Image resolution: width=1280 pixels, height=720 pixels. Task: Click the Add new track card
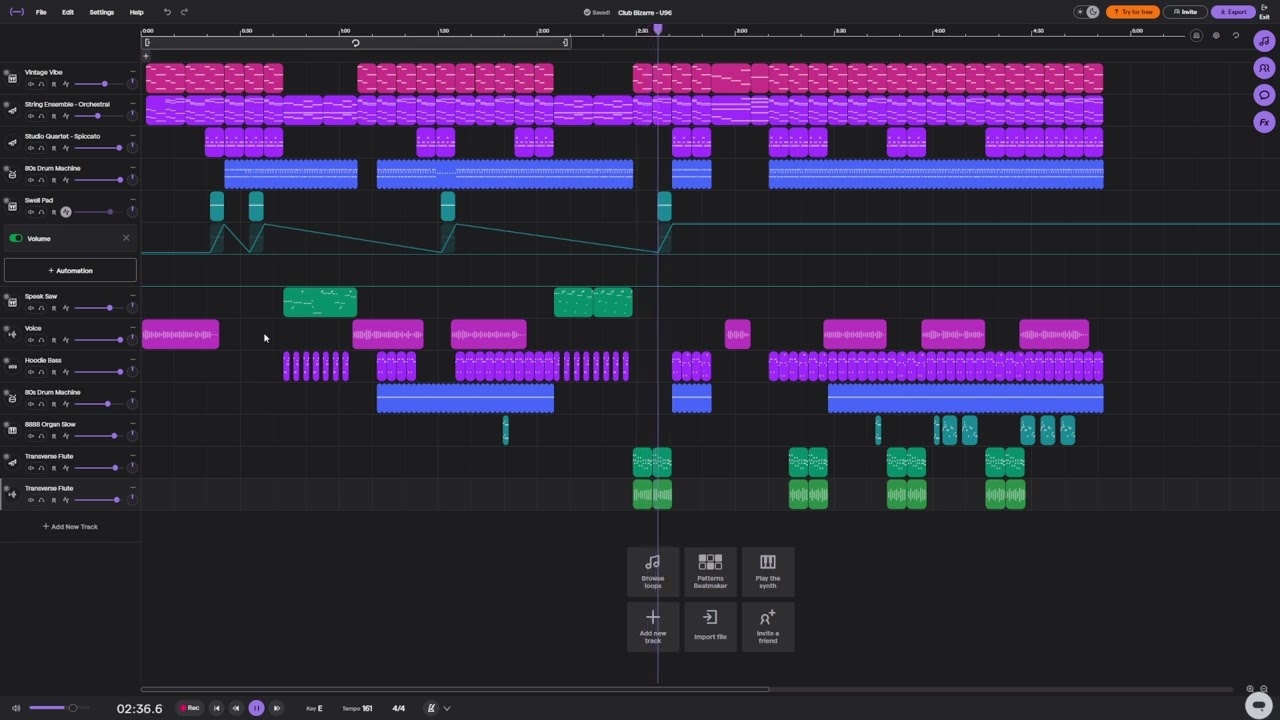point(652,627)
